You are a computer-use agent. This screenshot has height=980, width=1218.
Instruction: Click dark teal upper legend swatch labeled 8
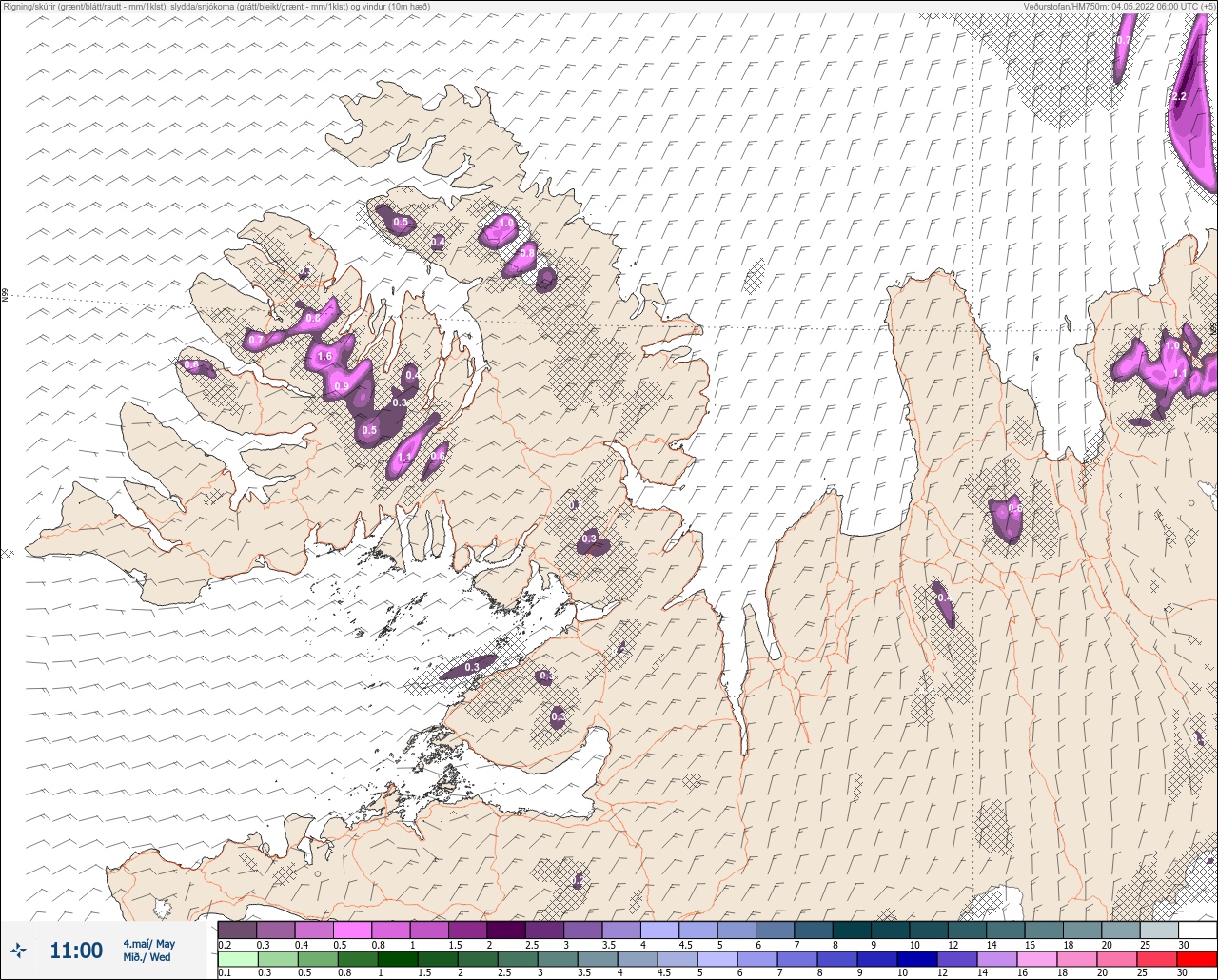coord(852,930)
